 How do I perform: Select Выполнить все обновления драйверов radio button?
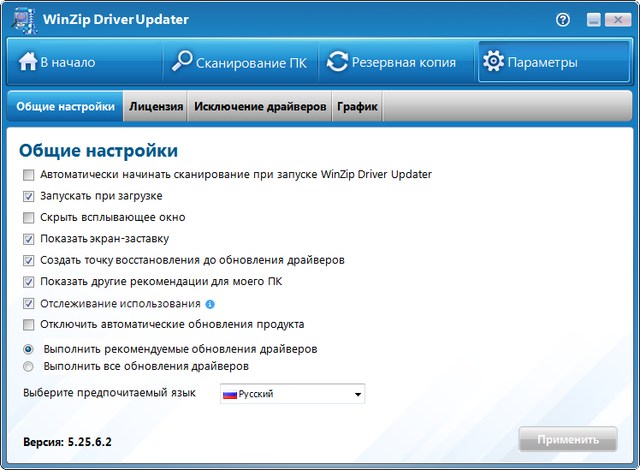tap(29, 367)
